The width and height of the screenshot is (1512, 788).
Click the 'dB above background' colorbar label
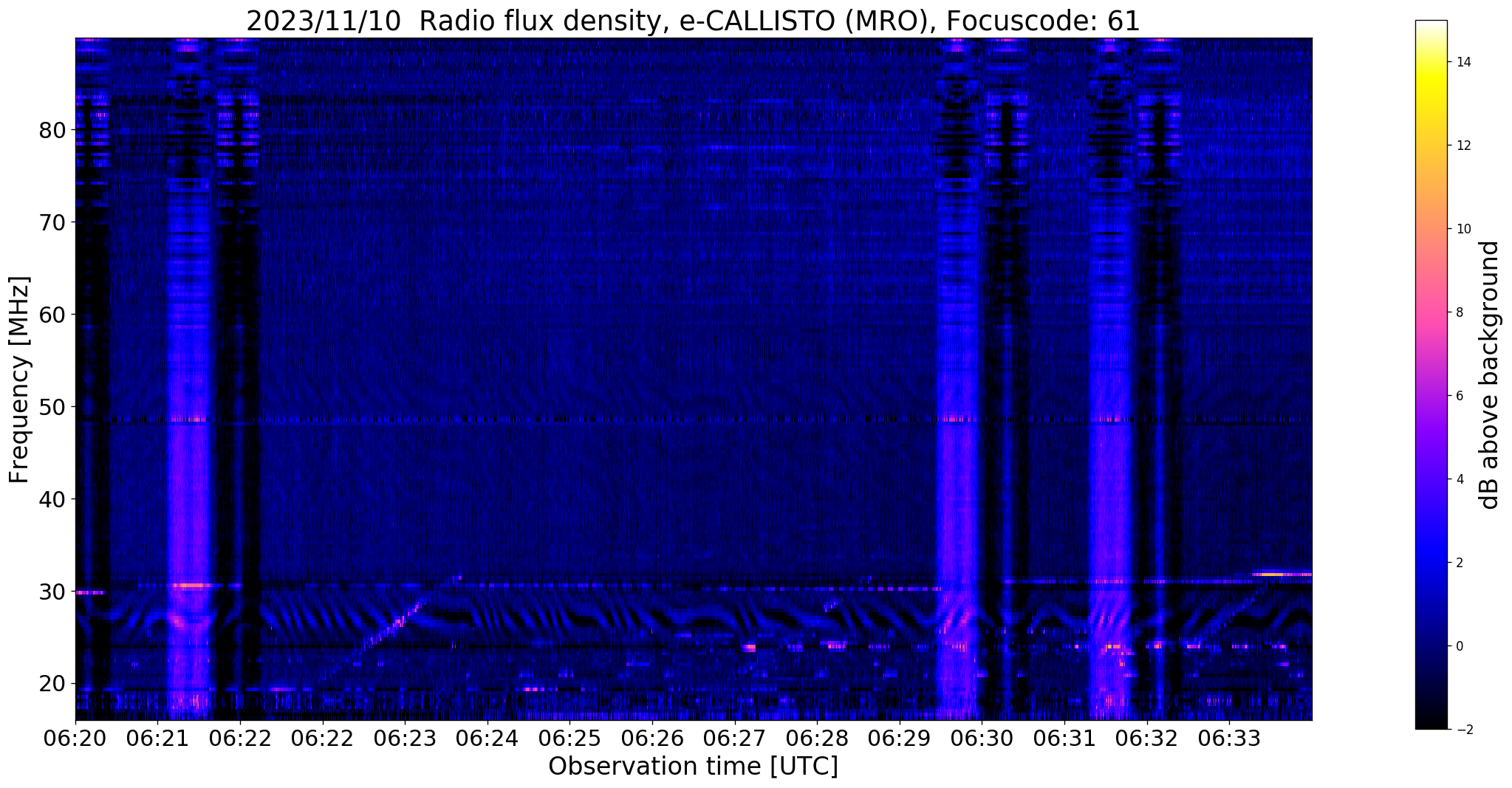[1490, 375]
